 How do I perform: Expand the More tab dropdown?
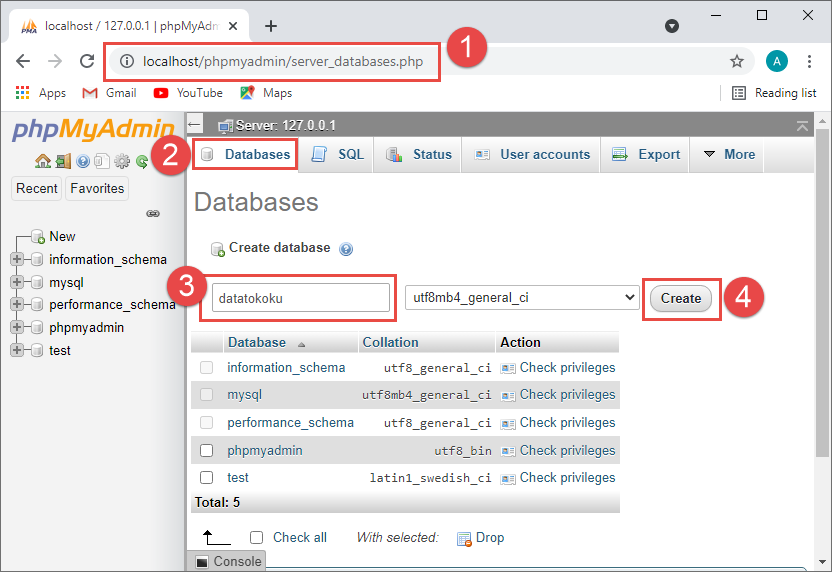(729, 154)
